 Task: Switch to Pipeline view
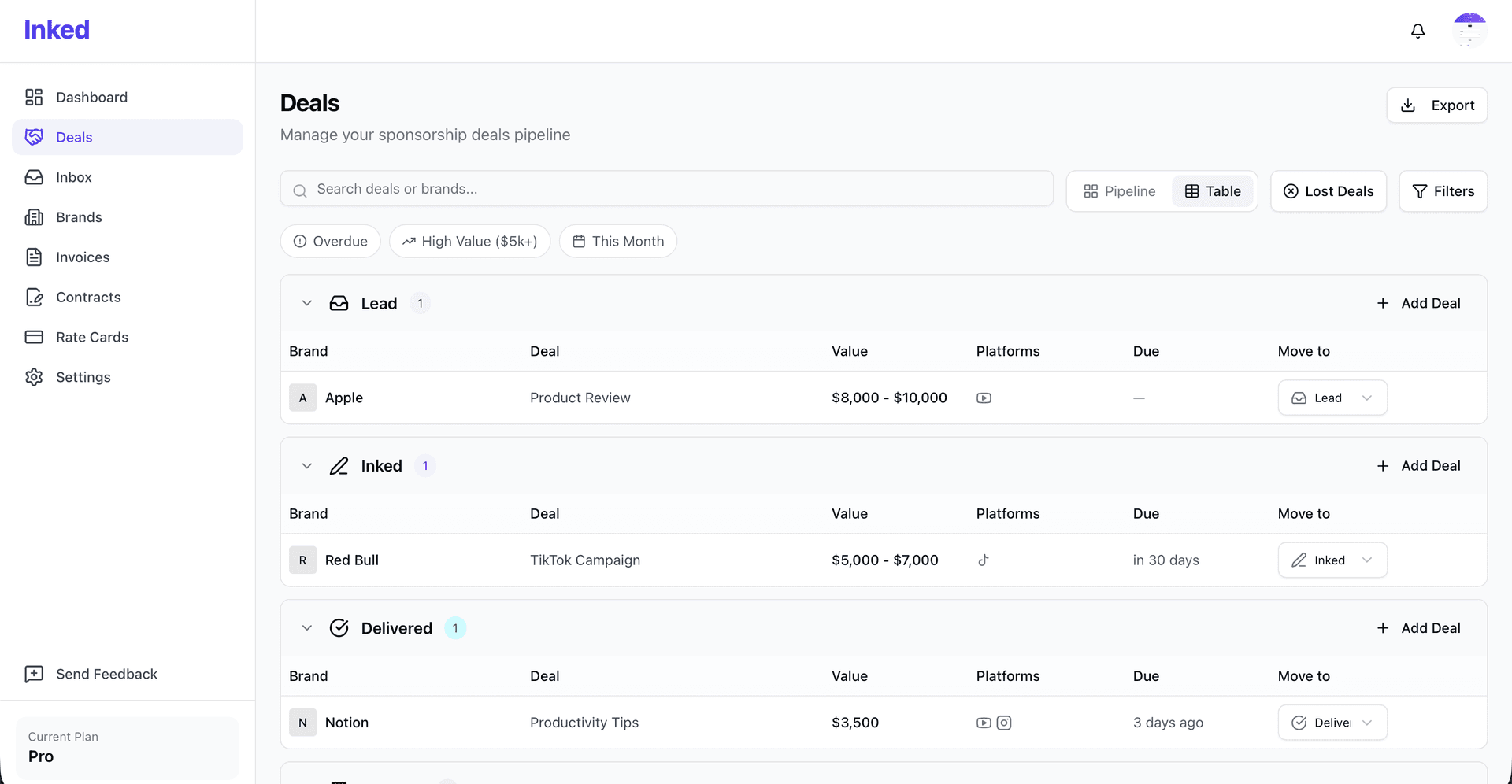coord(1119,191)
